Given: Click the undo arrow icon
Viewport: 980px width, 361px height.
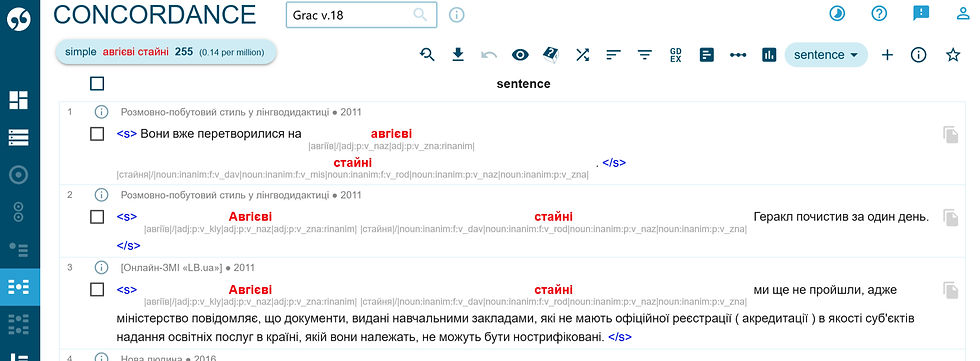Looking at the screenshot, I should click(x=489, y=55).
